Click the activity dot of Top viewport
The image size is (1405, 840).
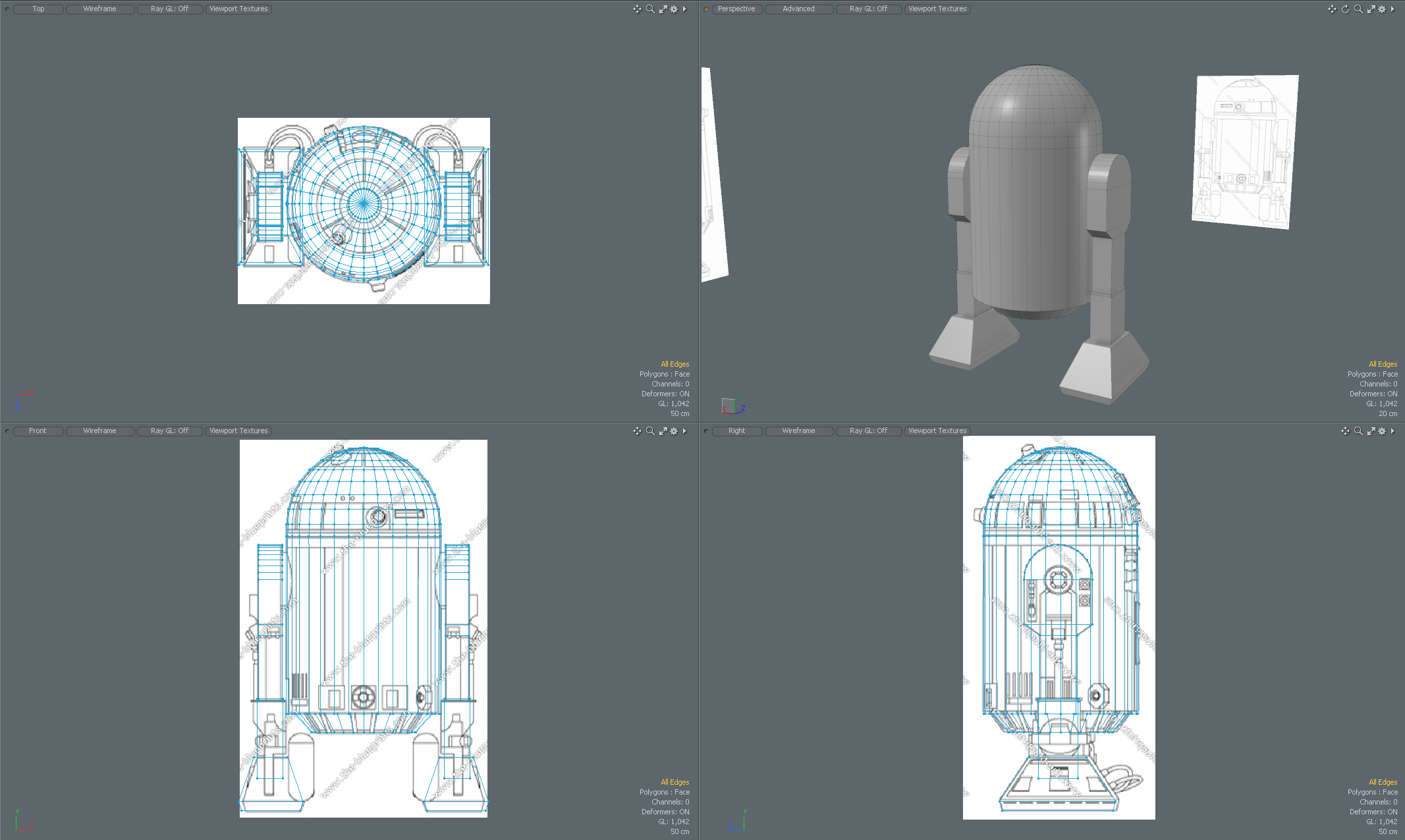(x=7, y=9)
